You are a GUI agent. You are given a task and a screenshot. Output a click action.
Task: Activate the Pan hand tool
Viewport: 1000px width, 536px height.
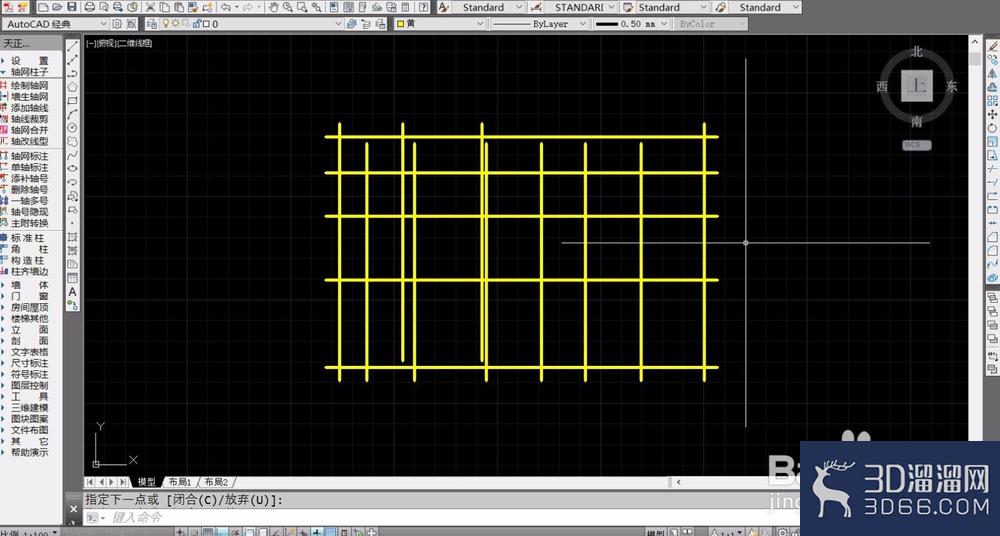273,7
